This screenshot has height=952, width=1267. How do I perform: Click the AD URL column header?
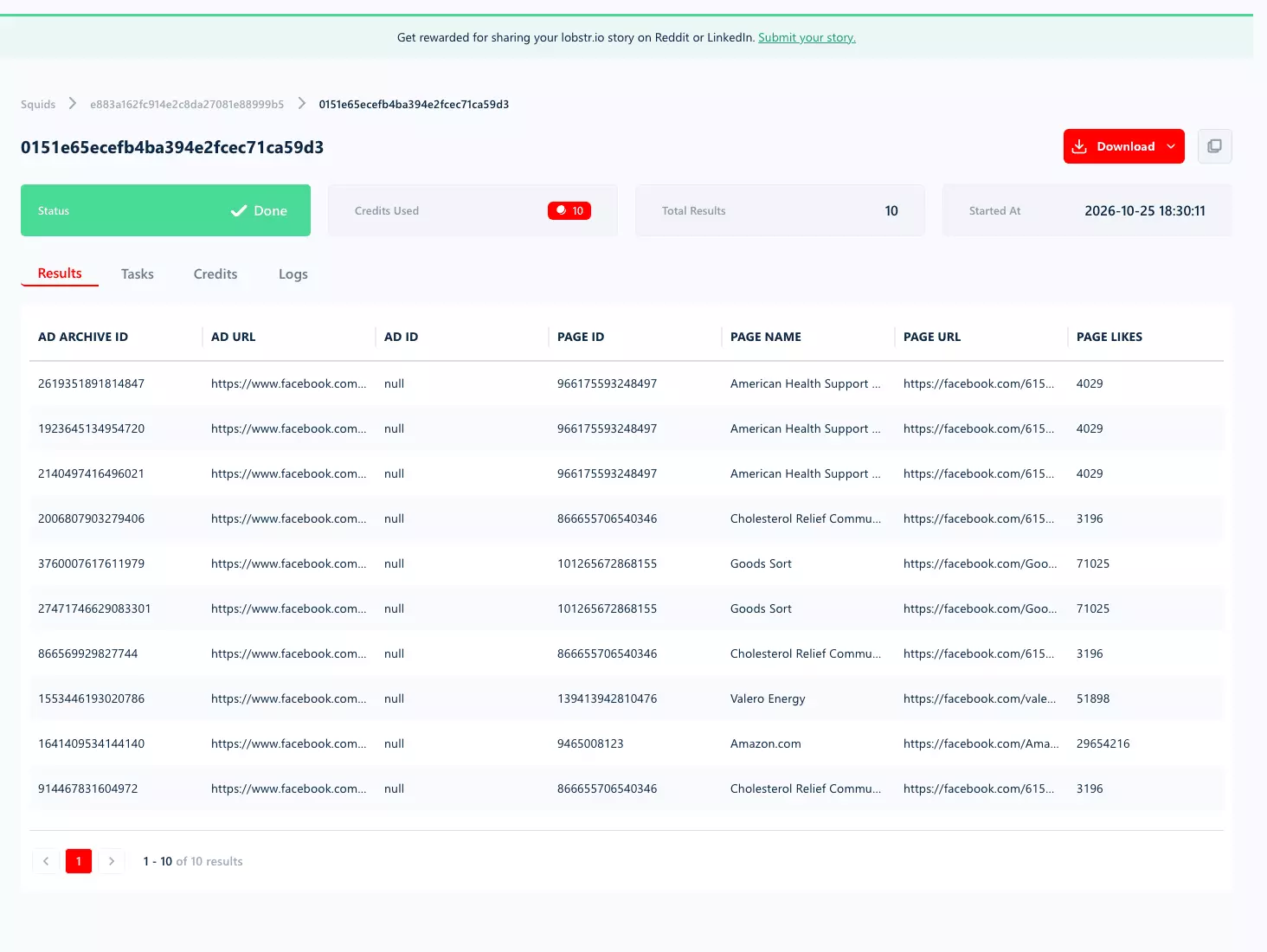(x=234, y=337)
